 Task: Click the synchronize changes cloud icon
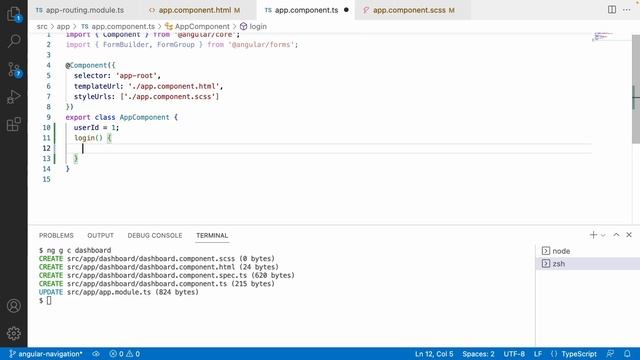click(96, 354)
